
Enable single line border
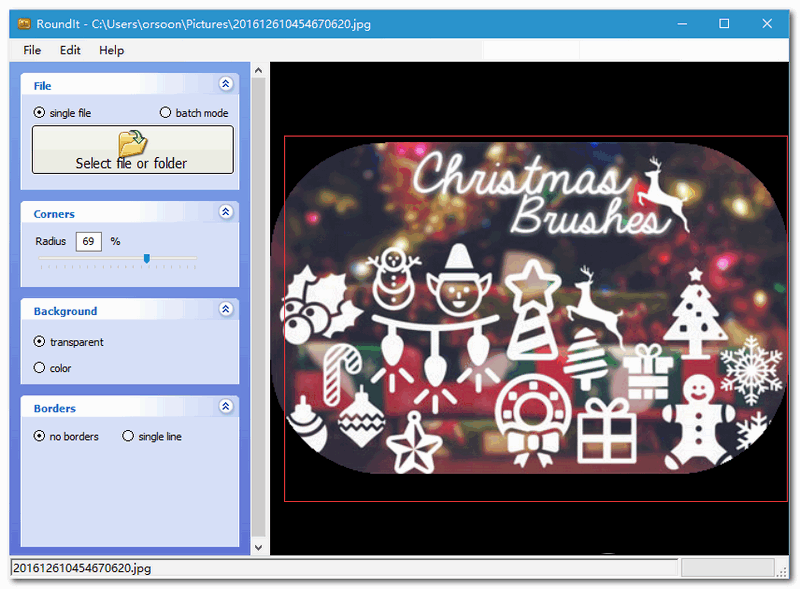pyautogui.click(x=128, y=436)
